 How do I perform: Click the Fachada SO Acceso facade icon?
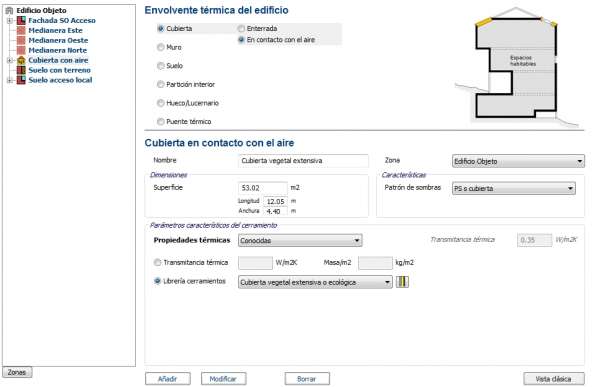click(x=21, y=20)
